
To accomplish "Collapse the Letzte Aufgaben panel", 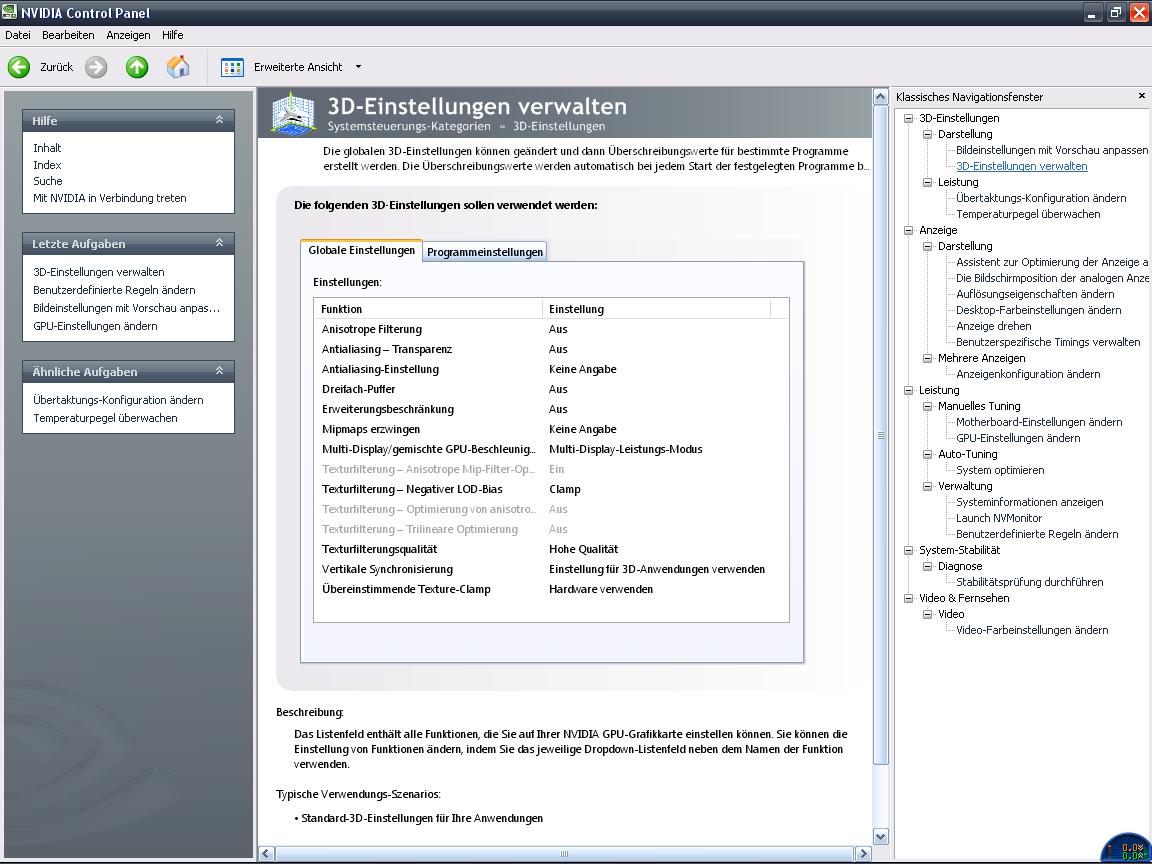I will click(x=219, y=242).
